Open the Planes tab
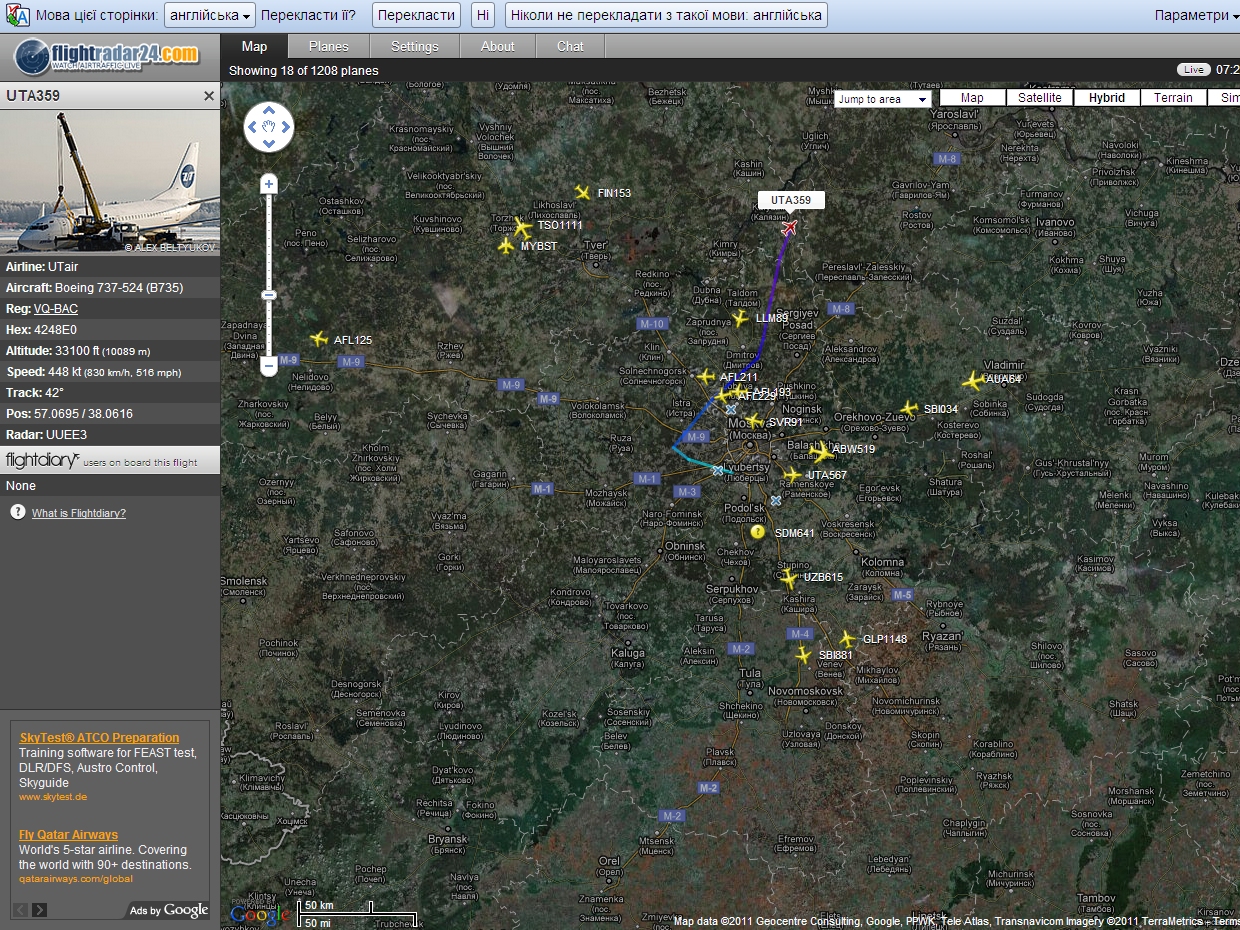This screenshot has width=1240, height=930. [x=328, y=46]
